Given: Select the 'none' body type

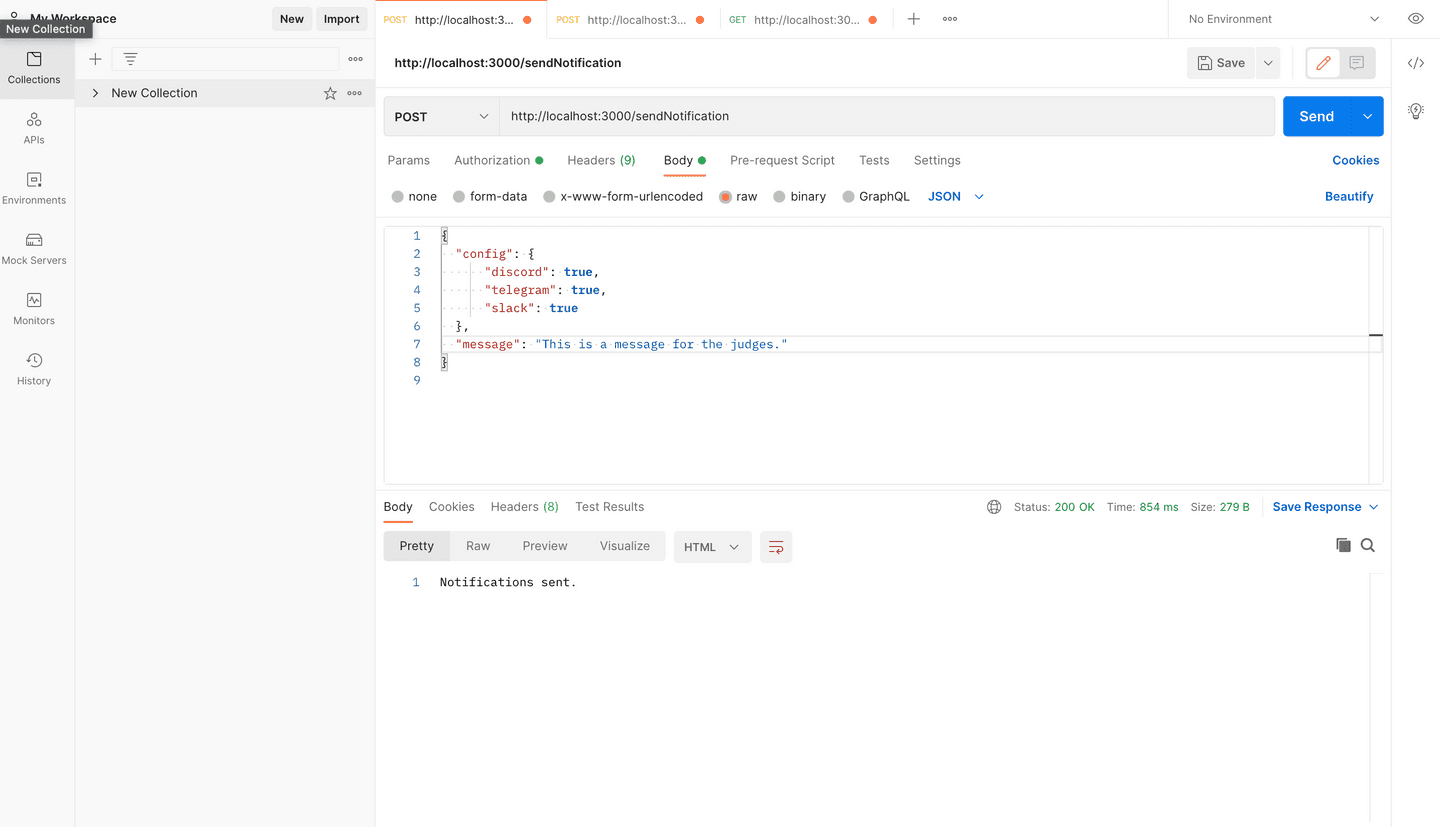Looking at the screenshot, I should coord(398,197).
